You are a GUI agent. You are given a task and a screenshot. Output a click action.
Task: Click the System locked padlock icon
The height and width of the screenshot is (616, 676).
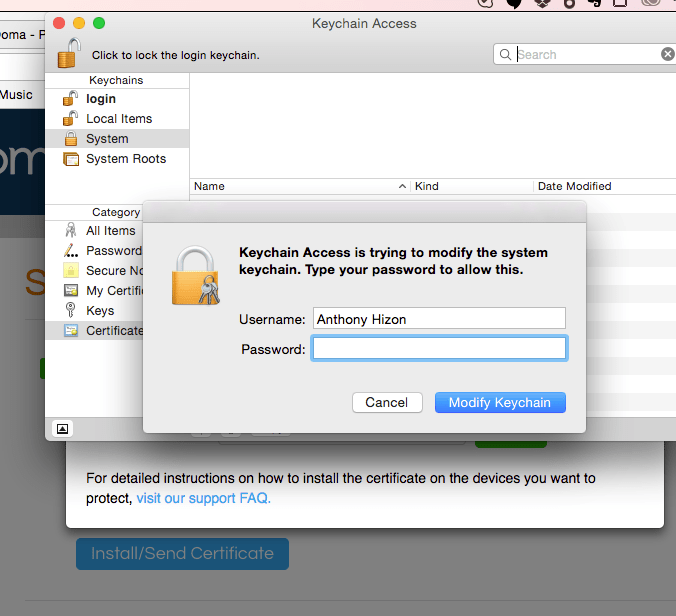tap(71, 138)
